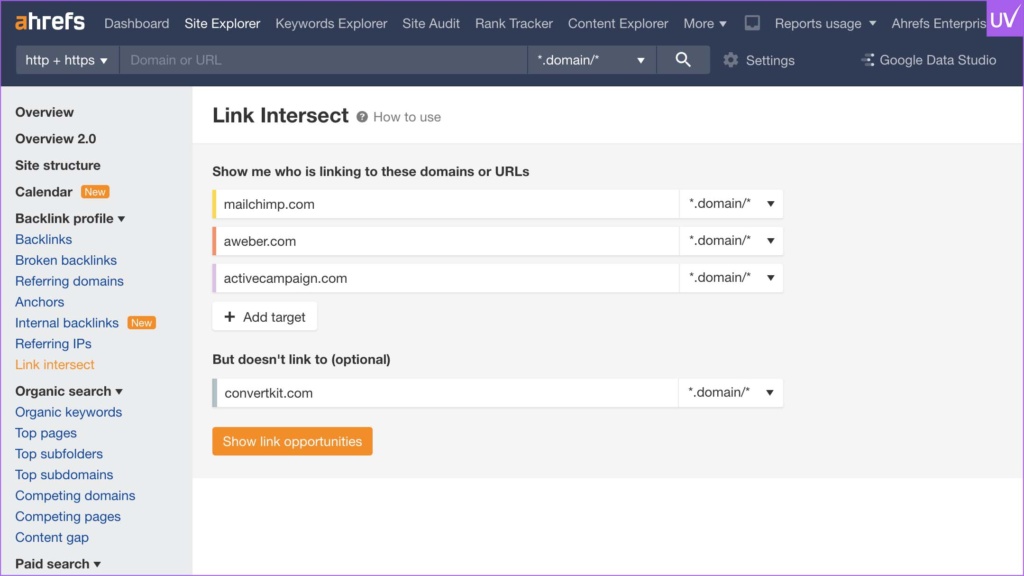This screenshot has width=1024, height=576.
Task: Click the Domain or URL search field
Action: (323, 60)
